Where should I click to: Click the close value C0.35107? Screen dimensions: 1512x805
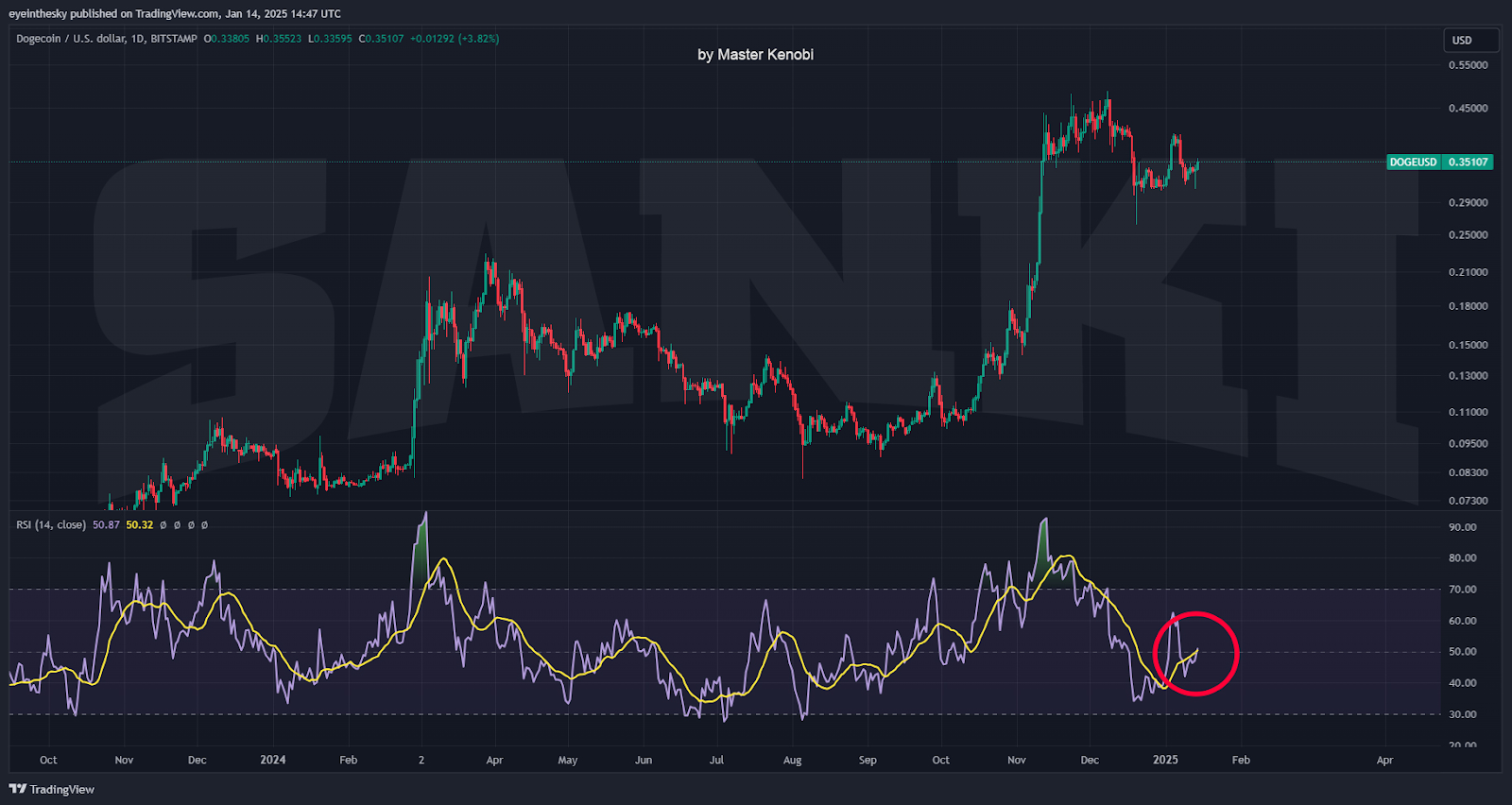coord(381,39)
